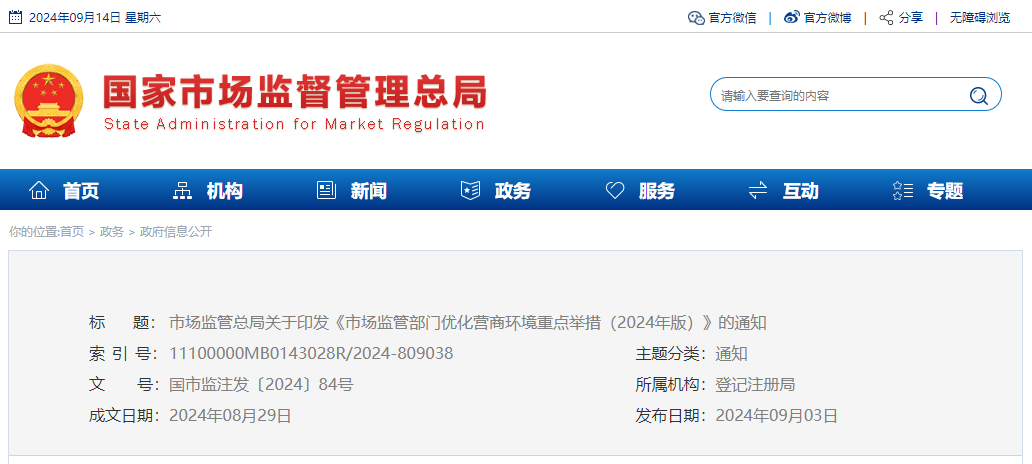Select index number 11100000MB0143028R/2024-809038

coord(311,353)
